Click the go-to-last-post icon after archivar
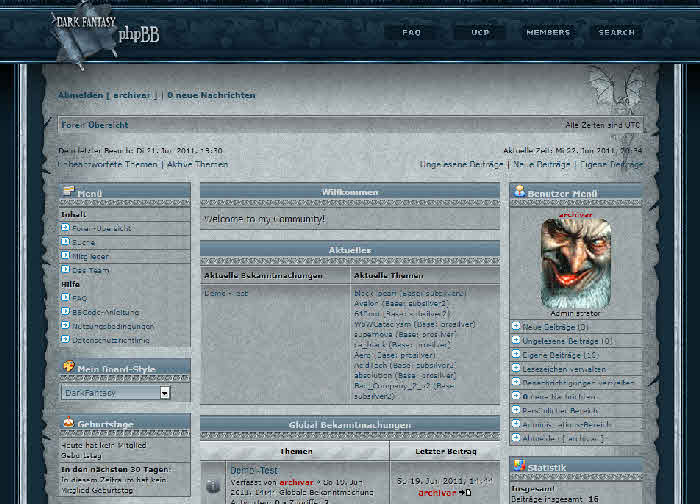This screenshot has width=700, height=504. (x=465, y=493)
